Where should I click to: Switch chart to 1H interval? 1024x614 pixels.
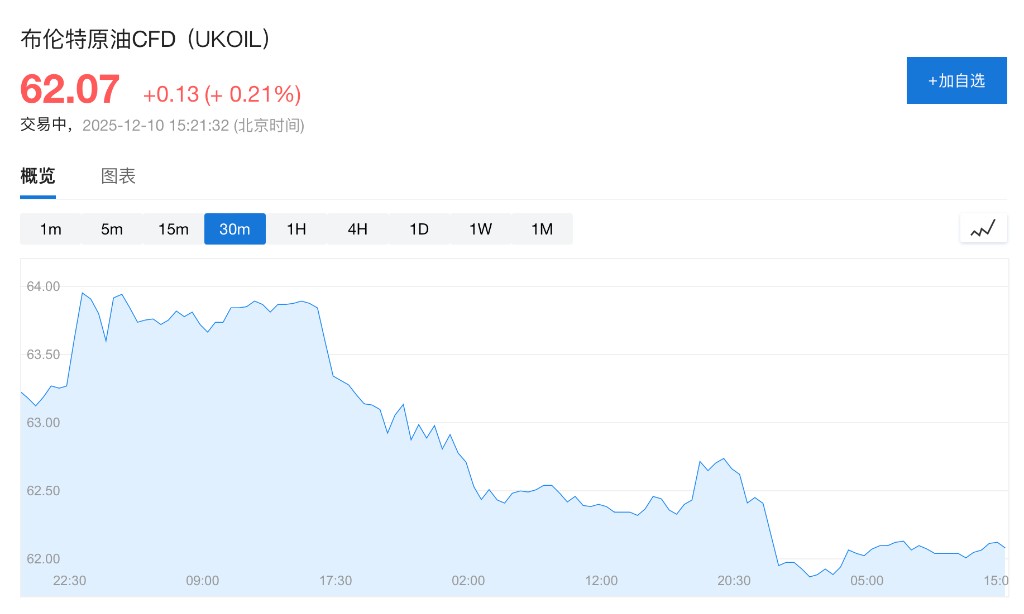(x=296, y=229)
